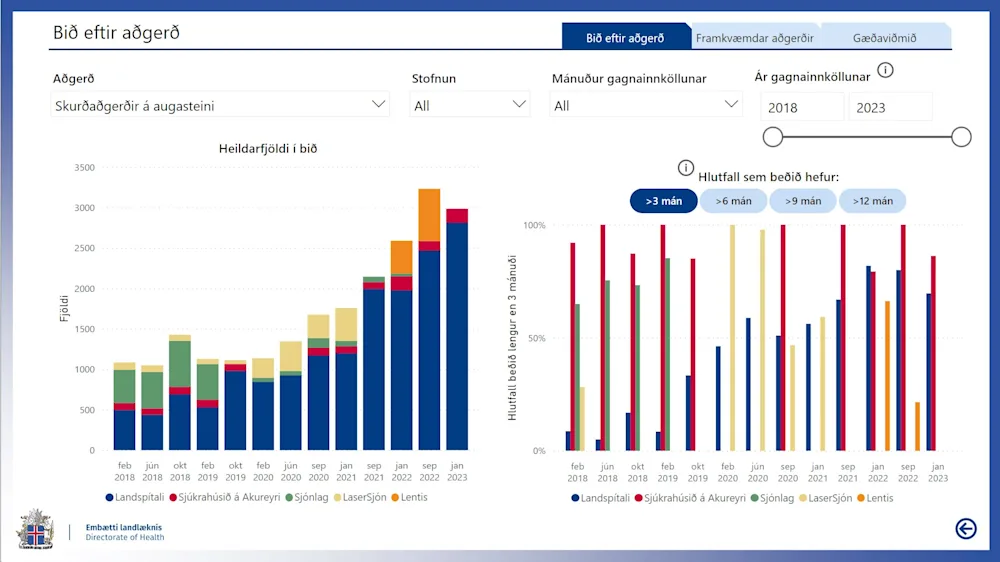Click the start year 2018 input field
The image size is (1000, 562).
click(802, 107)
